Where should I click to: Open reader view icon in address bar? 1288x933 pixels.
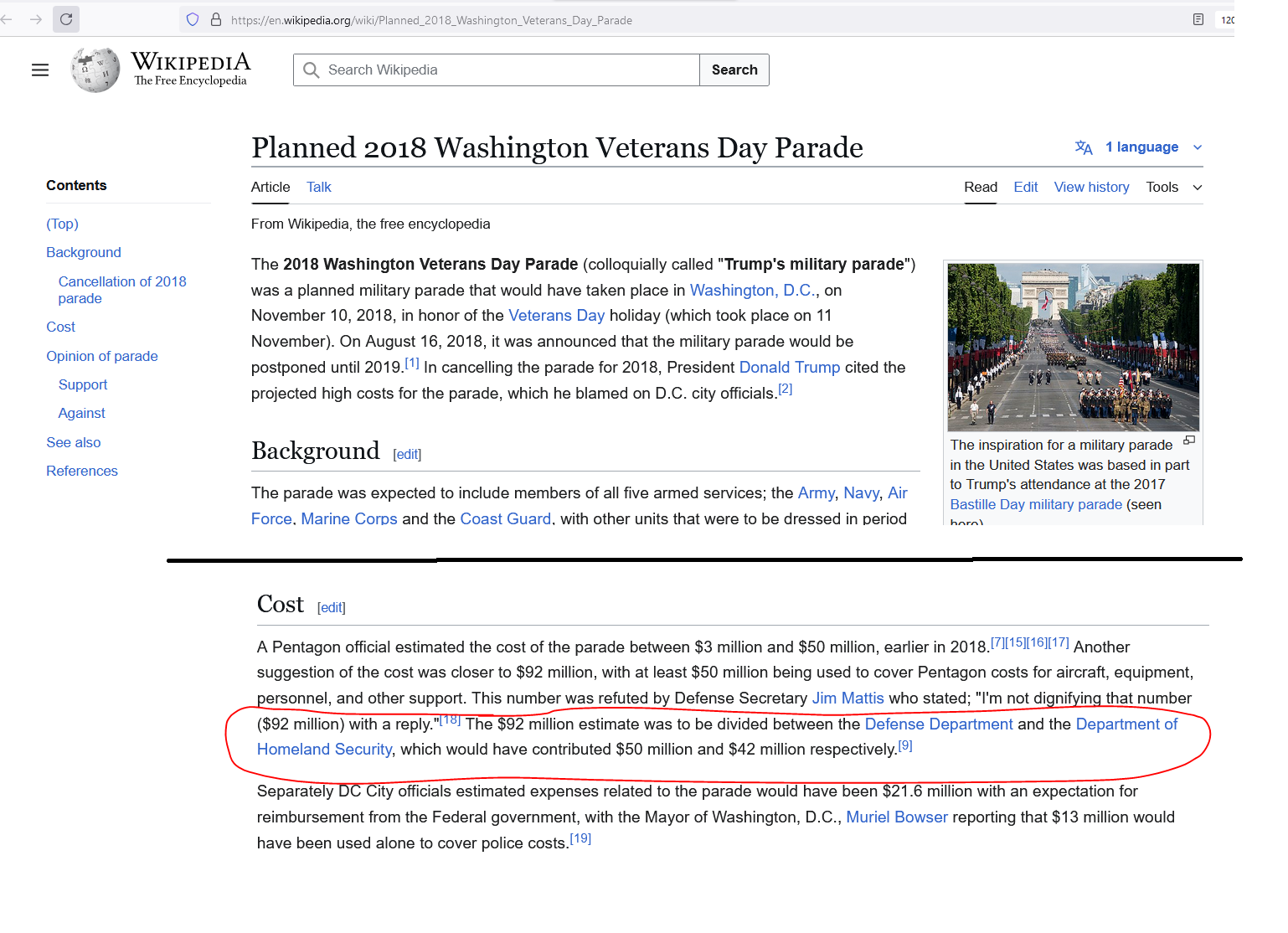tap(1198, 19)
